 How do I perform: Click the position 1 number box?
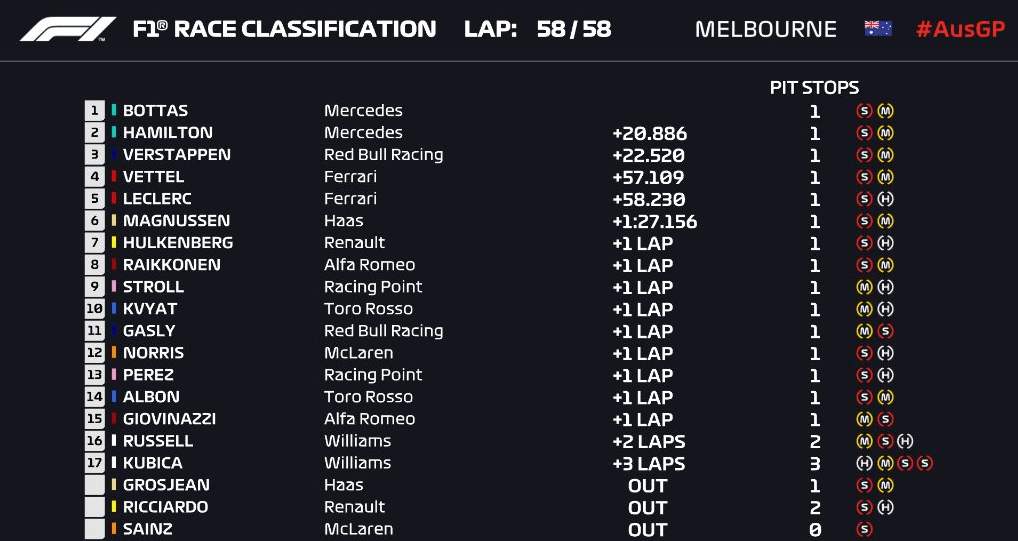[94, 111]
